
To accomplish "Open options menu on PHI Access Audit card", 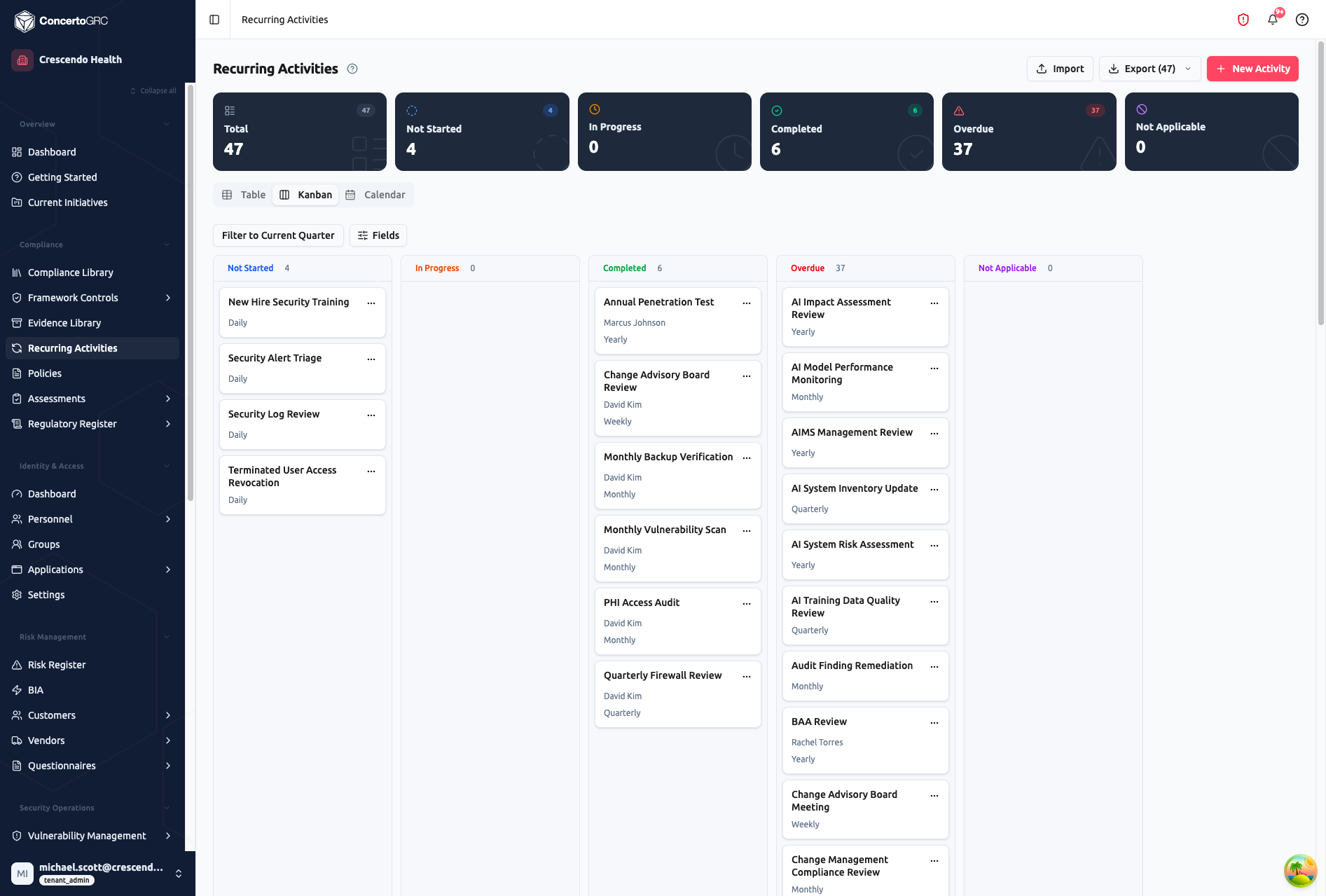I will [747, 603].
